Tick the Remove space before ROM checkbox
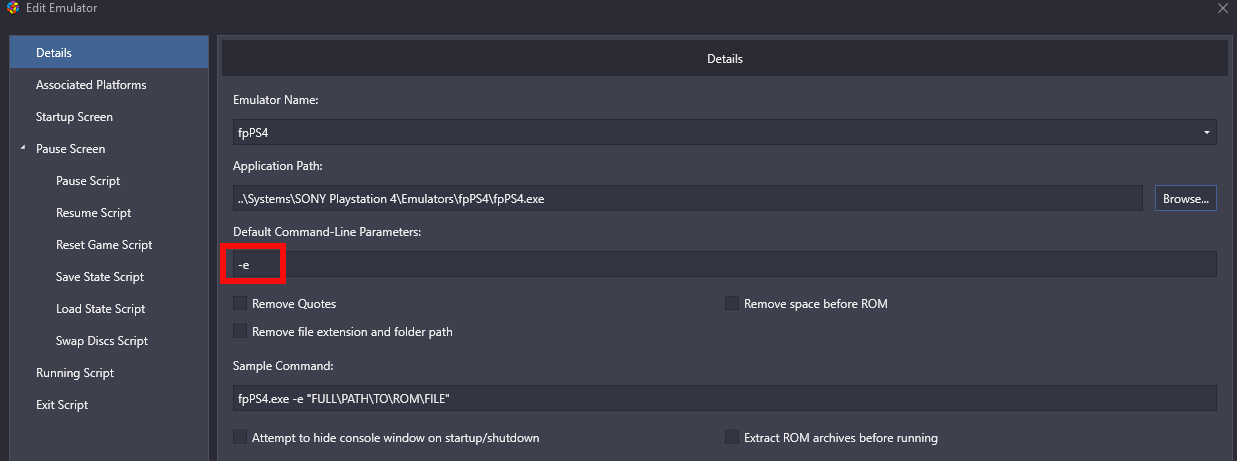This screenshot has height=461, width=1237. (732, 303)
